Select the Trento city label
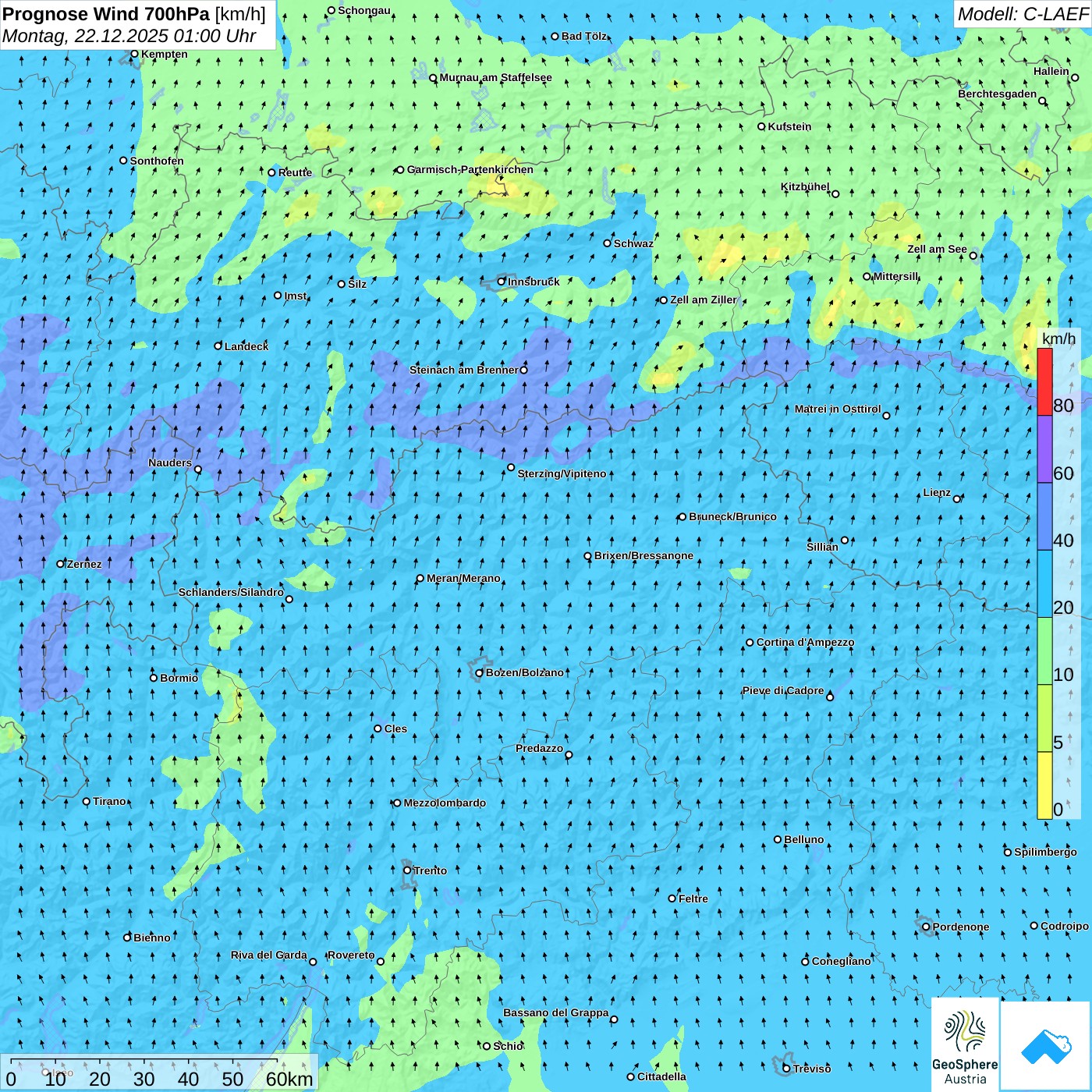The width and height of the screenshot is (1092, 1092). pyautogui.click(x=430, y=870)
